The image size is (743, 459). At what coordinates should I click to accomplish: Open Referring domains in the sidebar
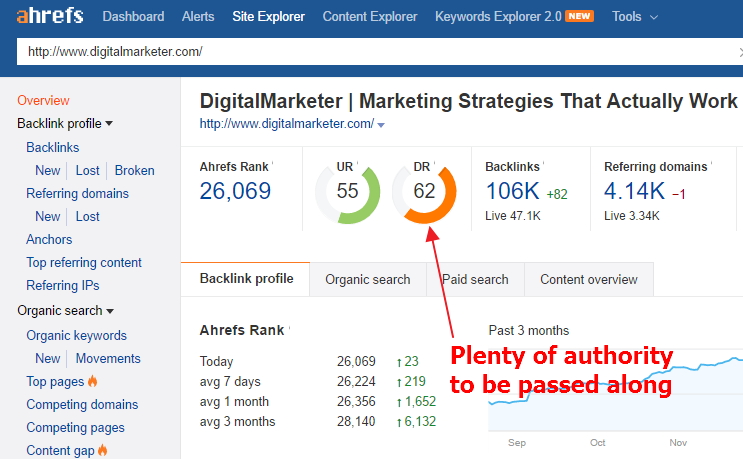tap(77, 193)
